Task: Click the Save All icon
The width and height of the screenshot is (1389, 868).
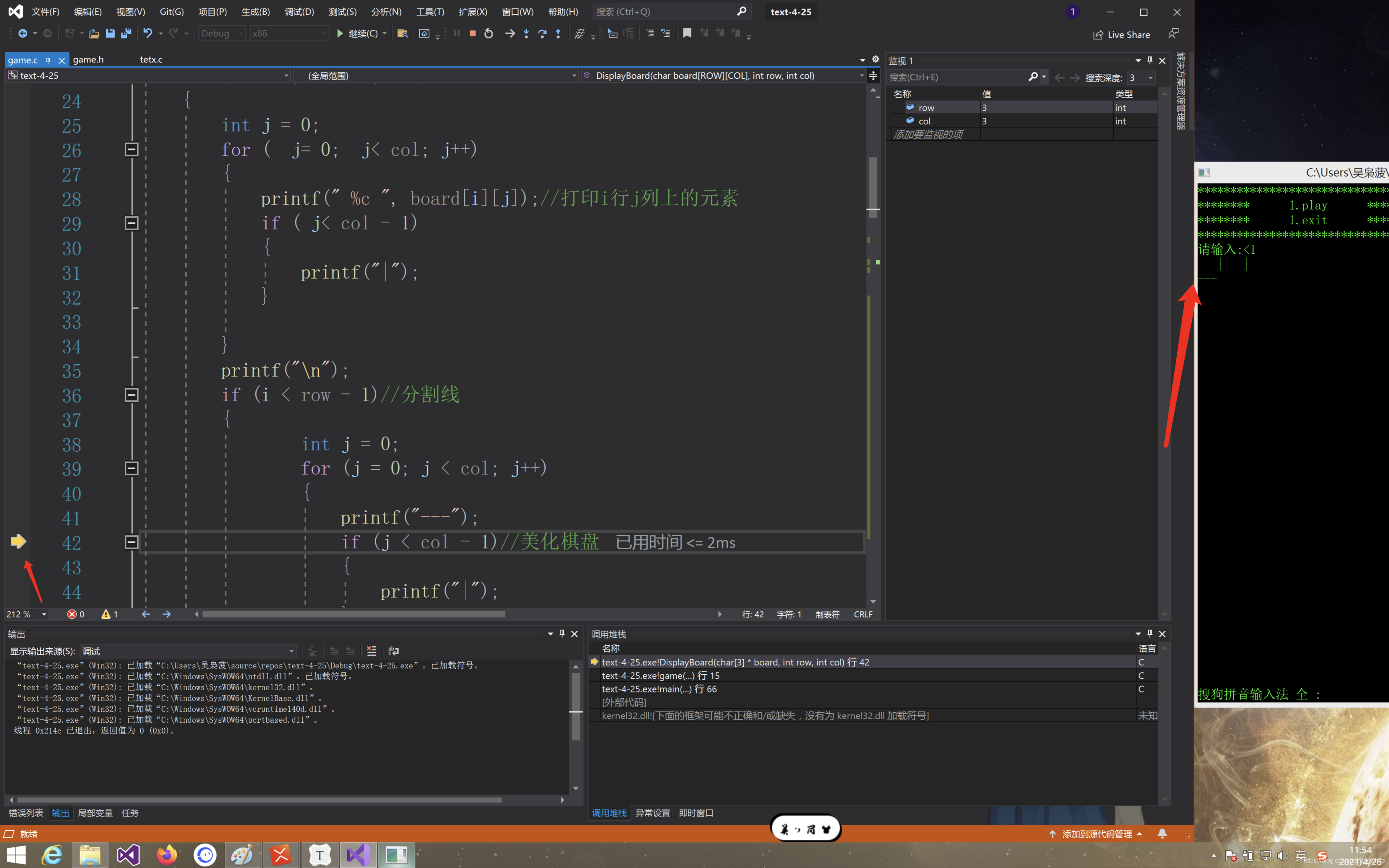Action: pyautogui.click(x=126, y=34)
